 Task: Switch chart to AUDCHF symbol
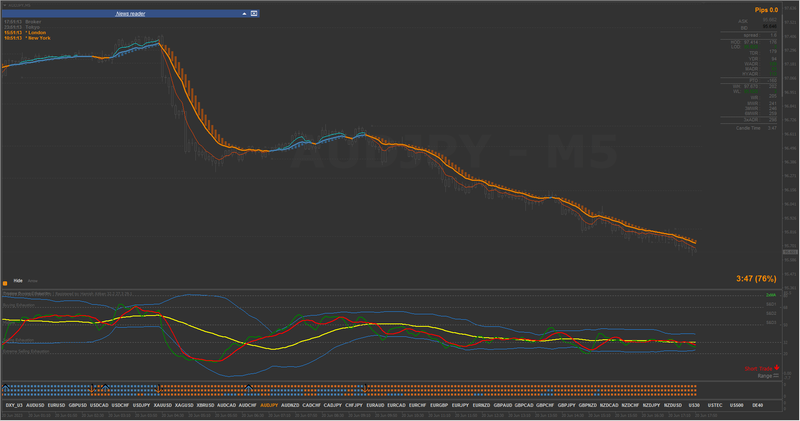coord(247,405)
